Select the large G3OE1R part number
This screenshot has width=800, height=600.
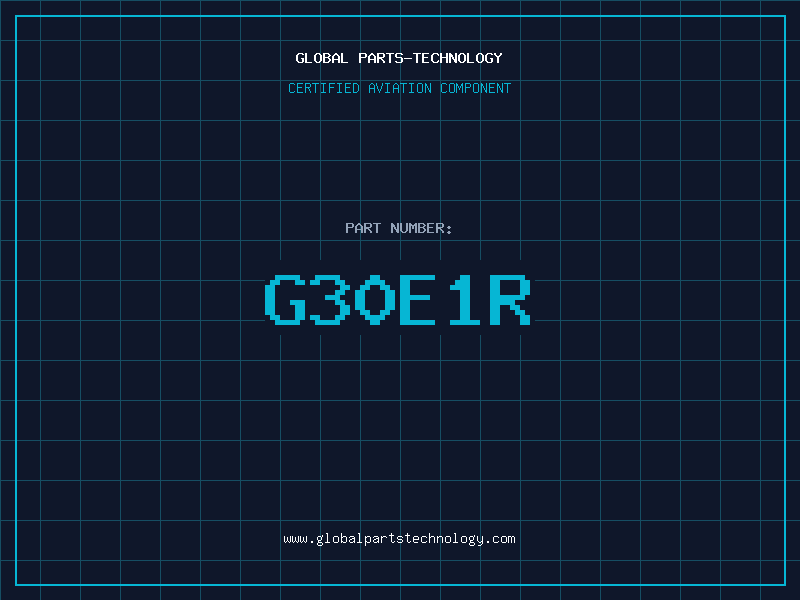click(x=397, y=300)
